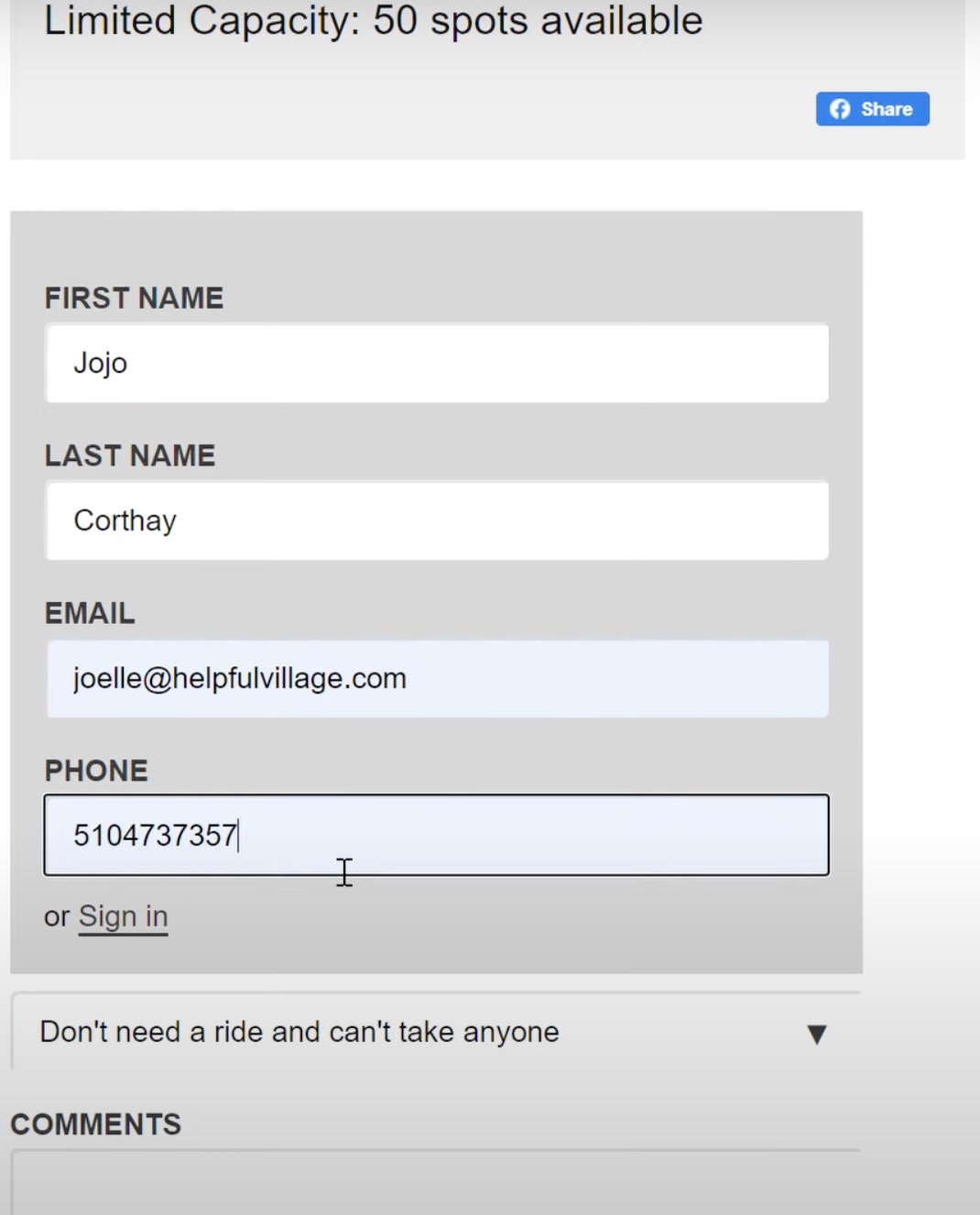Click the Facebook Share button
Viewport: 980px width, 1215px height.
[x=872, y=109]
